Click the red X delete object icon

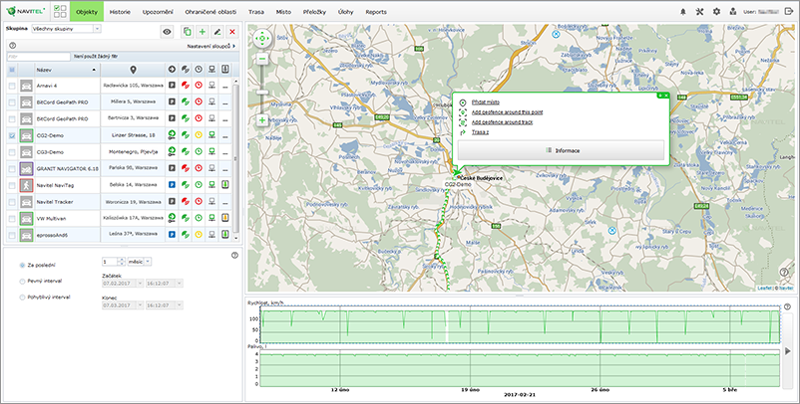(232, 33)
